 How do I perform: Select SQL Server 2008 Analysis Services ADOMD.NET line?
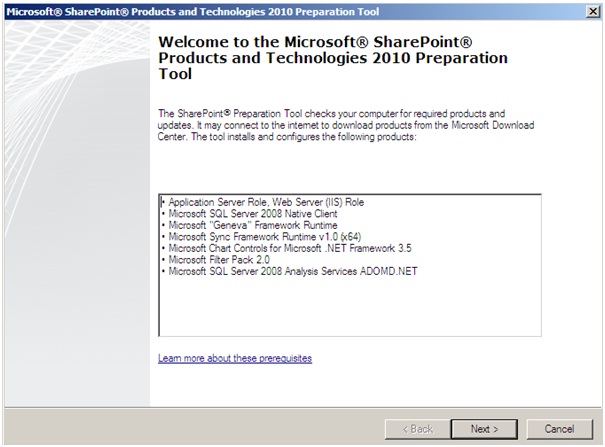coord(292,272)
